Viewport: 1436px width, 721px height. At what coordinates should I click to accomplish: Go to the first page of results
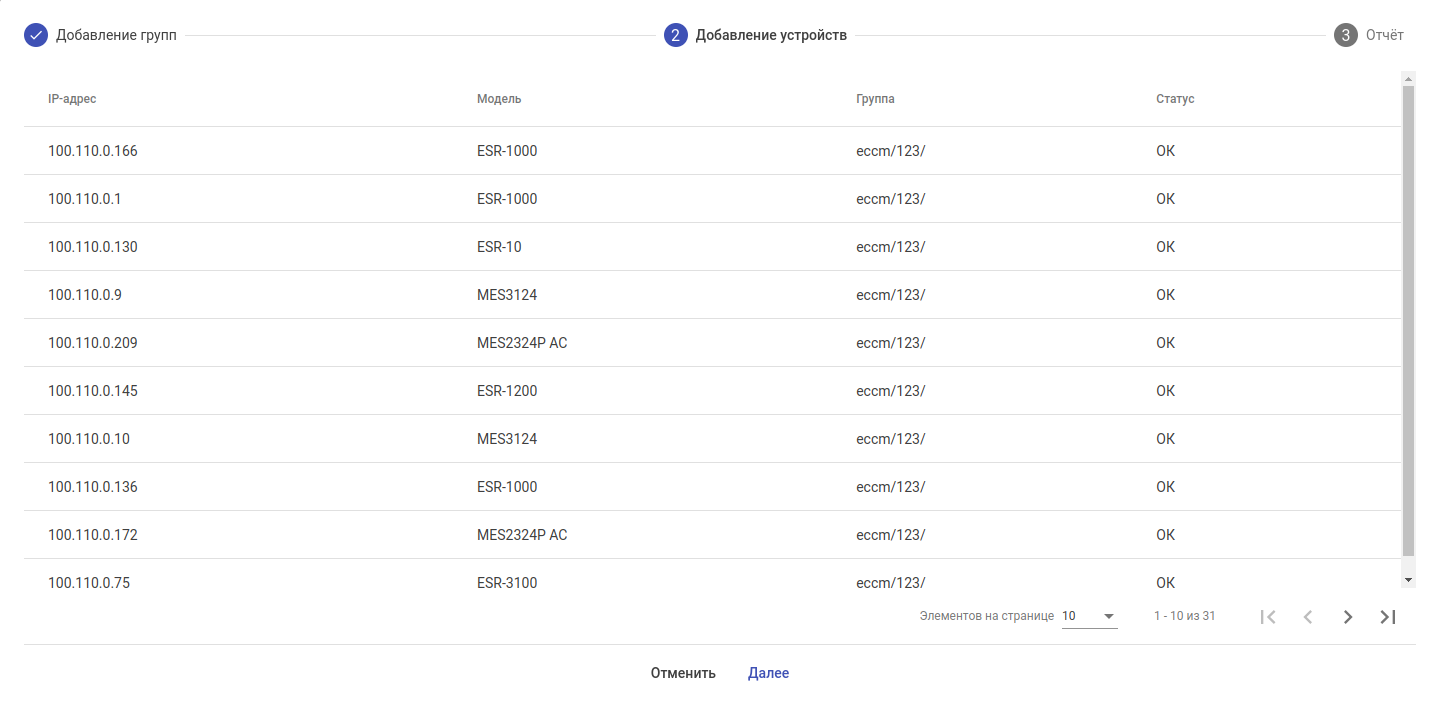click(1268, 617)
